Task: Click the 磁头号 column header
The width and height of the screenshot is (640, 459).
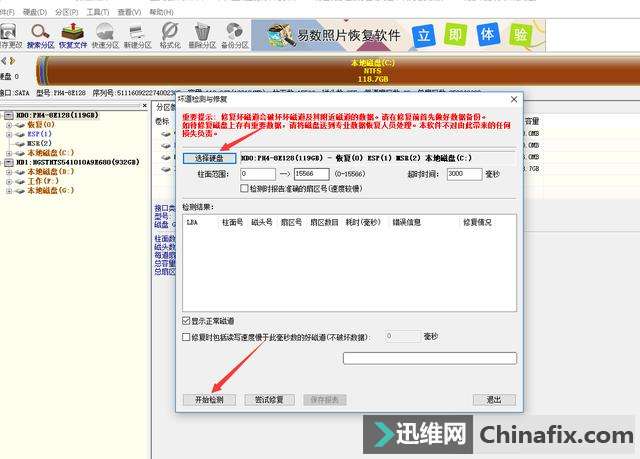Action: (x=262, y=223)
